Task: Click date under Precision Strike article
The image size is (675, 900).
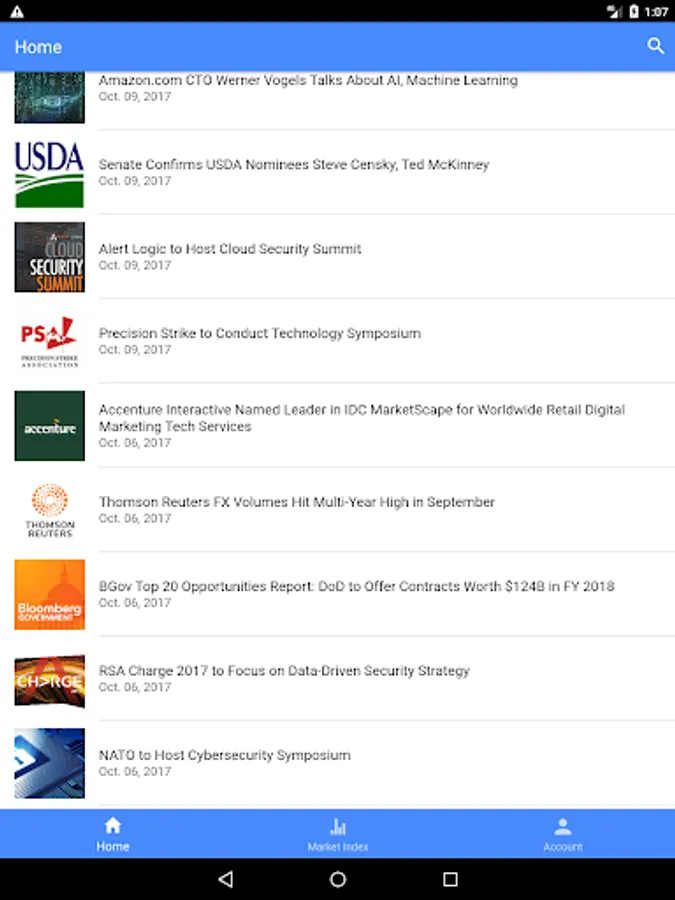Action: point(135,350)
